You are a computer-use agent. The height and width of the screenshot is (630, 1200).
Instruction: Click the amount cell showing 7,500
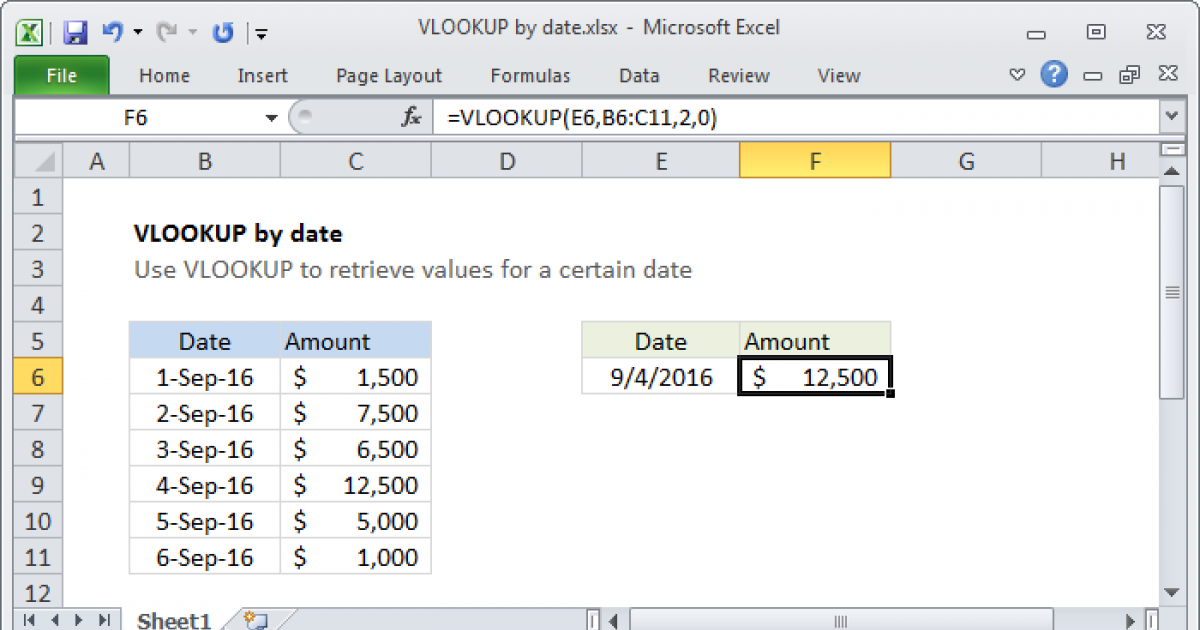coord(356,413)
